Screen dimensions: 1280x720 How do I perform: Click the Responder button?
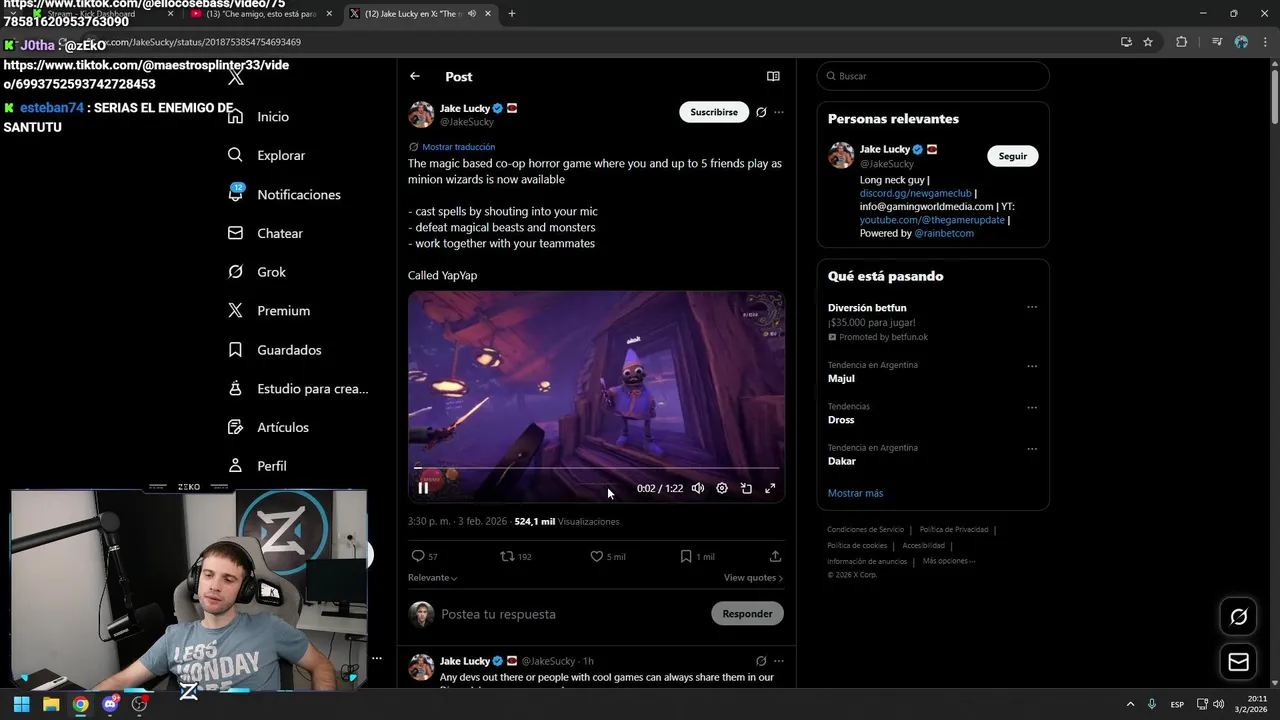[747, 614]
